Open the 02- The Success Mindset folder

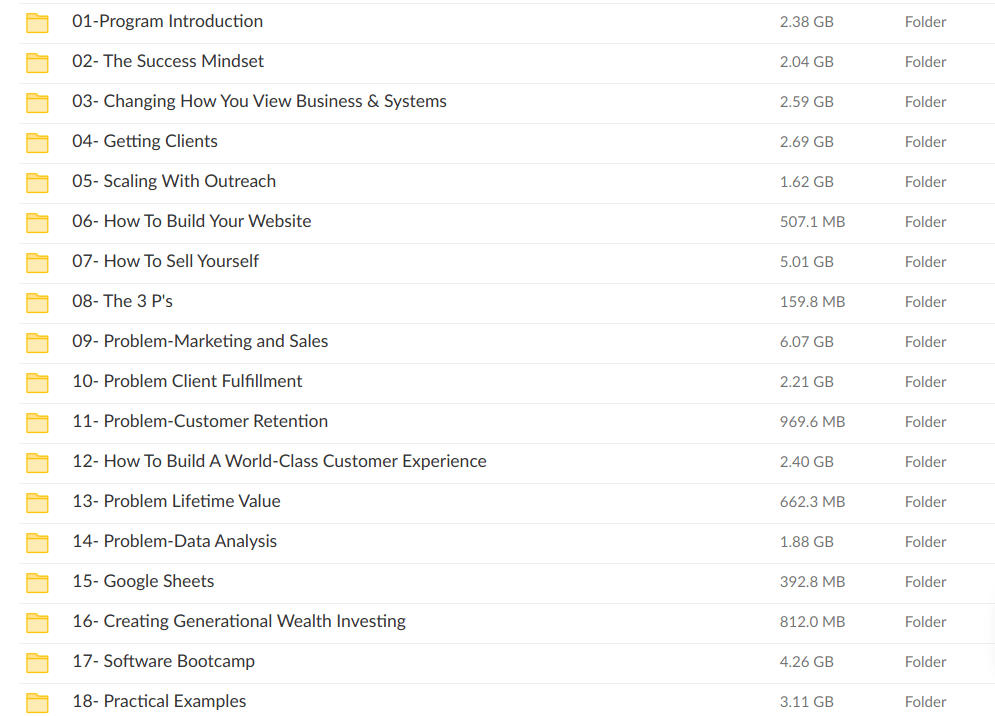click(x=167, y=61)
